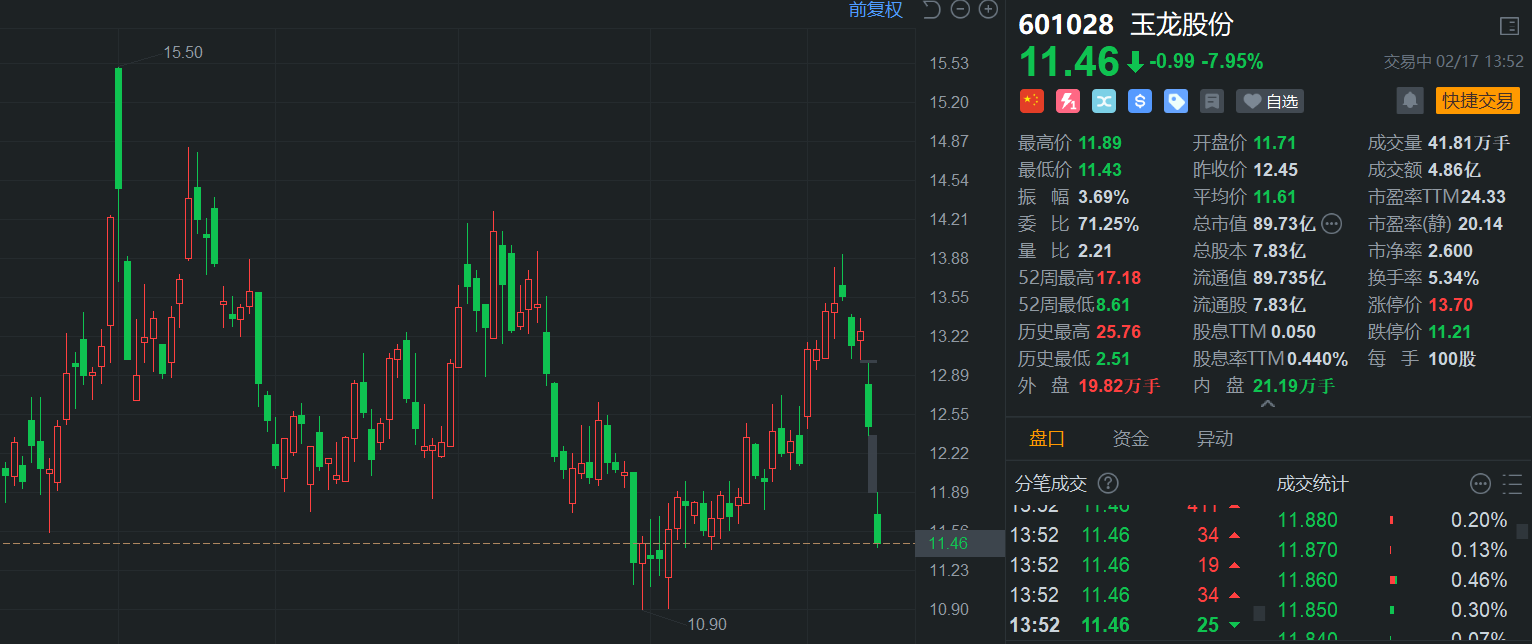Click the list view icon beside 成交统计
This screenshot has height=644, width=1532.
pyautogui.click(x=1512, y=484)
